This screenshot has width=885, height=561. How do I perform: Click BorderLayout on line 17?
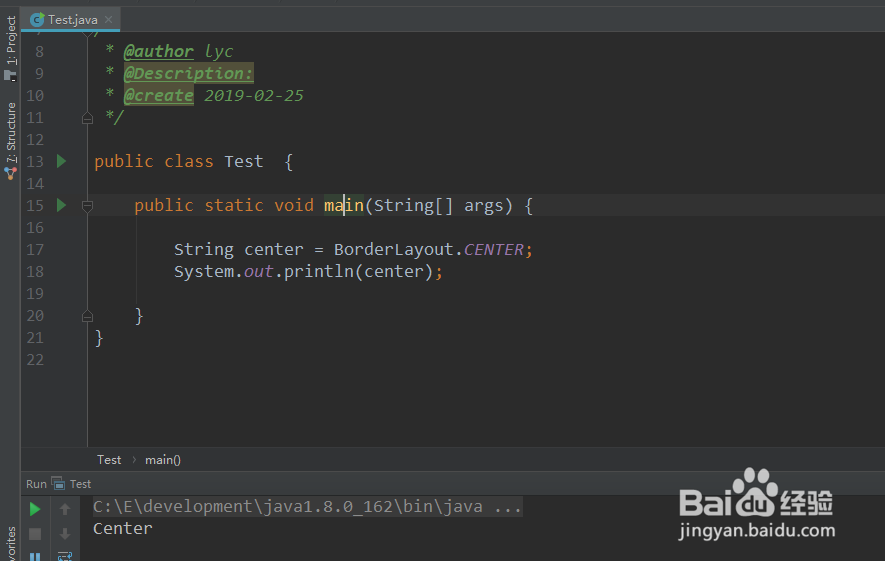(393, 249)
